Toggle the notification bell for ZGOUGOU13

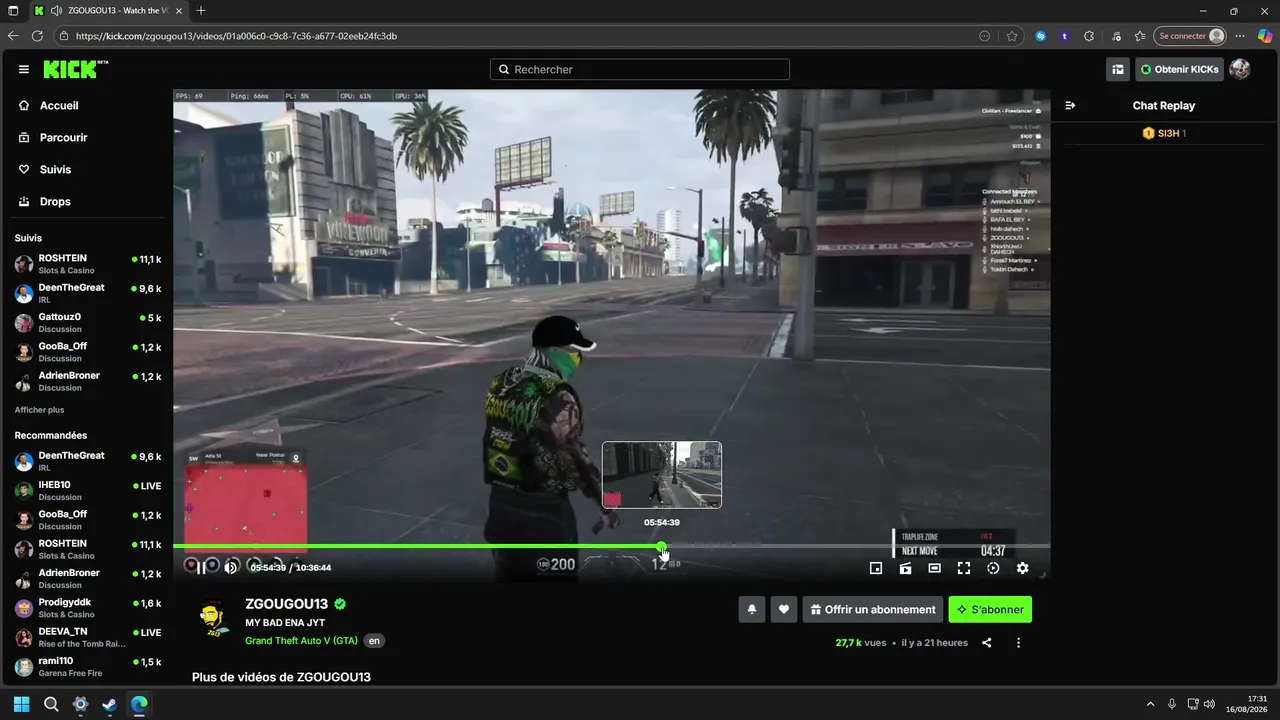752,609
